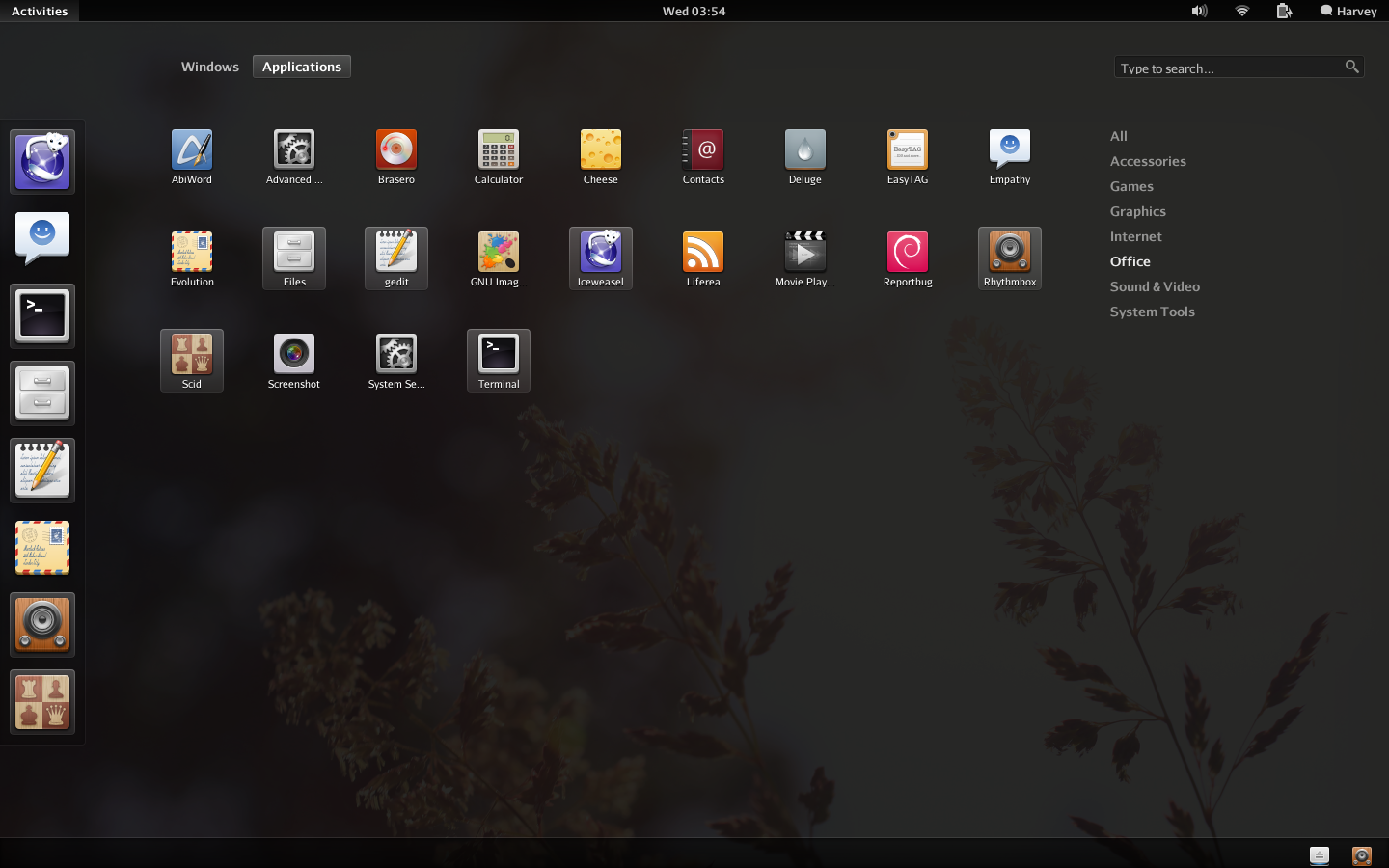1389x868 pixels.
Task: Open the battery status indicator
Action: tap(1284, 11)
